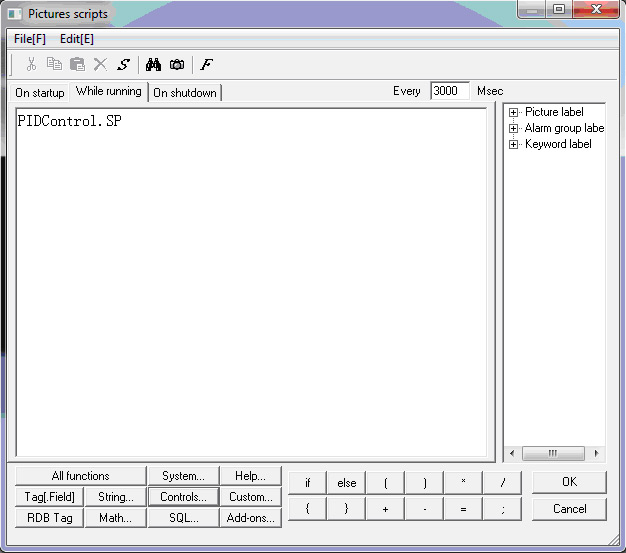
Task: Click the PIDControl.SP script line
Action: [69, 121]
